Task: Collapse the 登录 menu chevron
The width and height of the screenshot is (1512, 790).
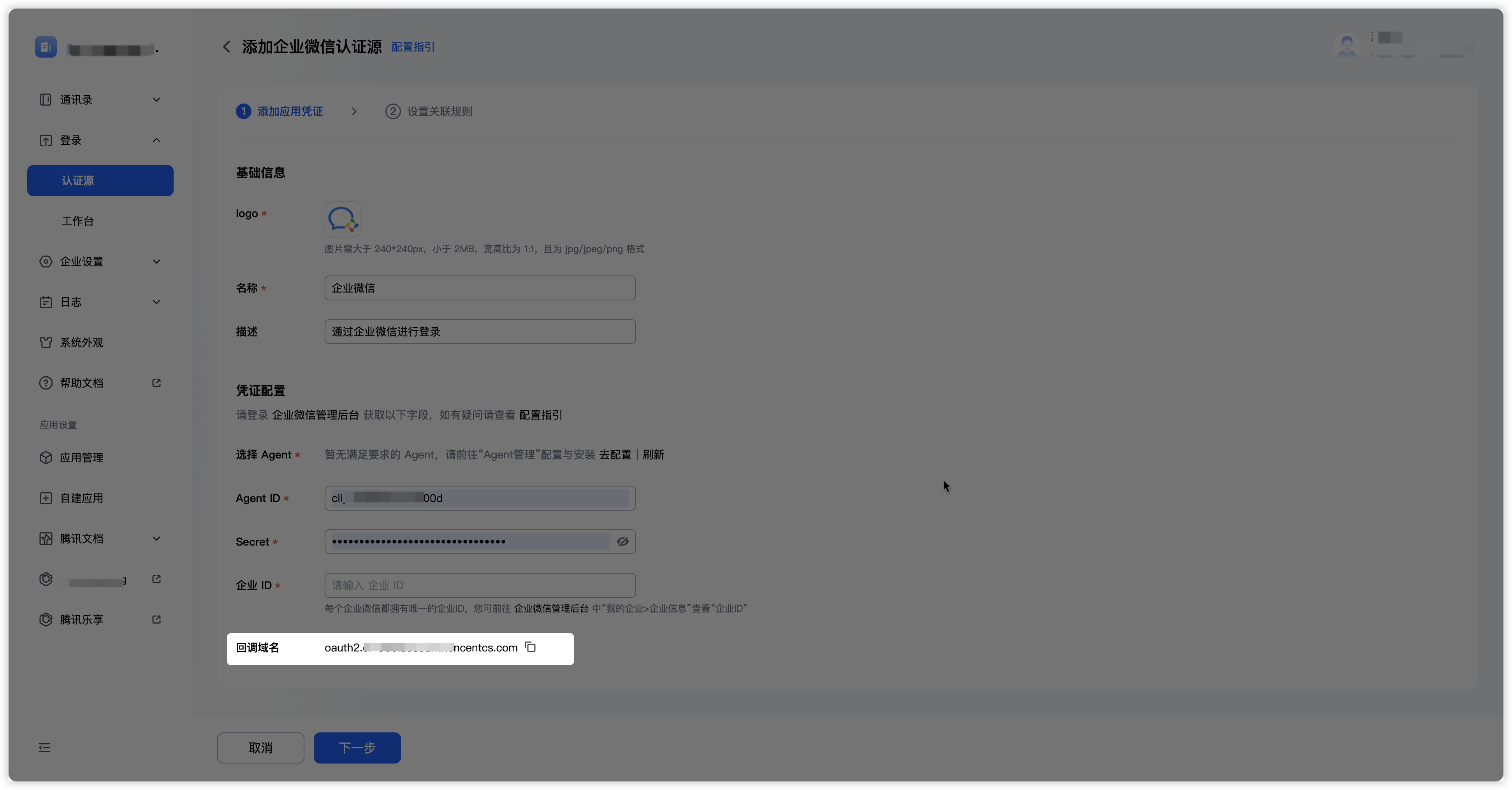Action: point(157,140)
